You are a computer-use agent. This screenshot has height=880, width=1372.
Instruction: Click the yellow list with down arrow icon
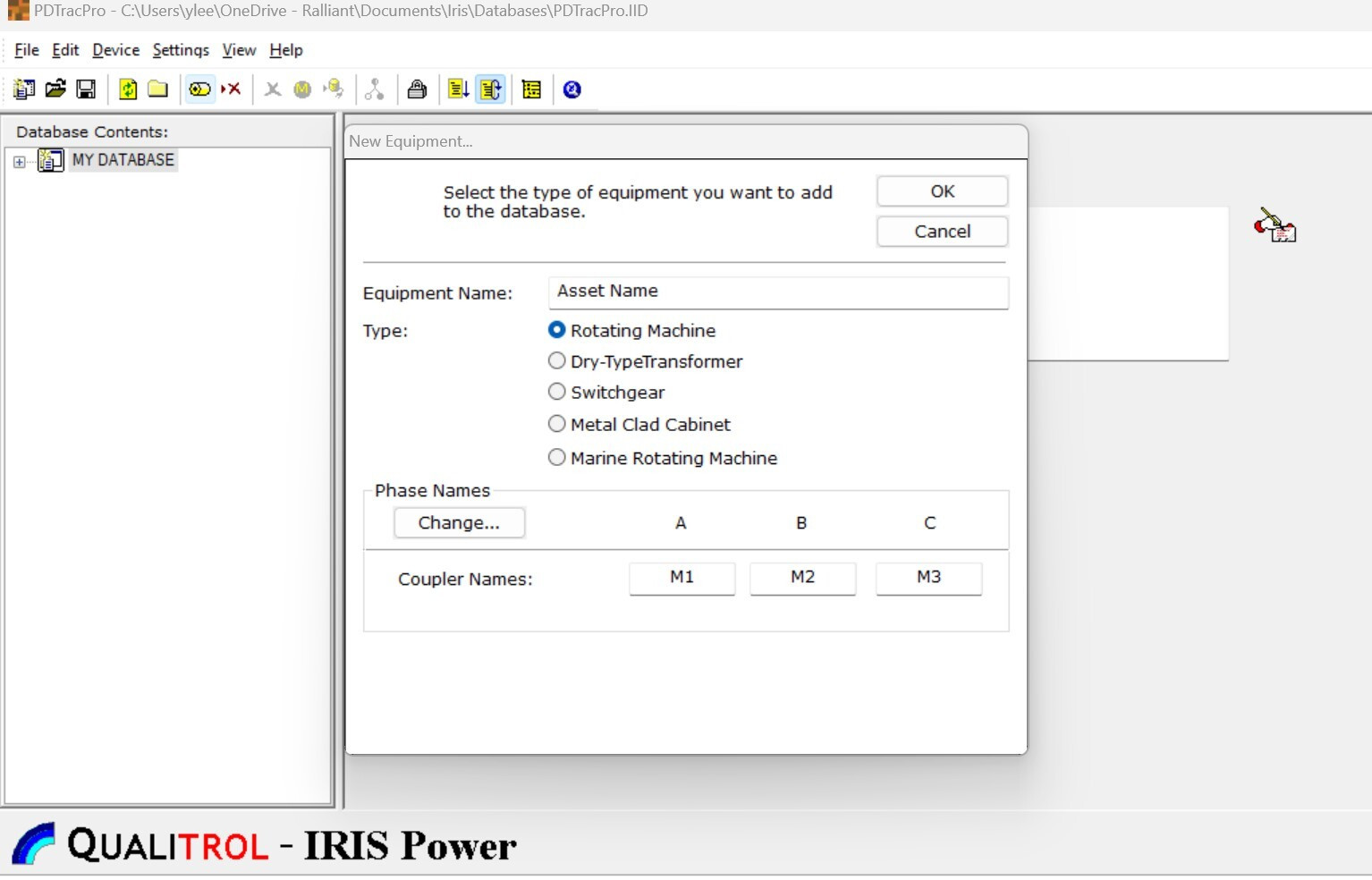[458, 89]
